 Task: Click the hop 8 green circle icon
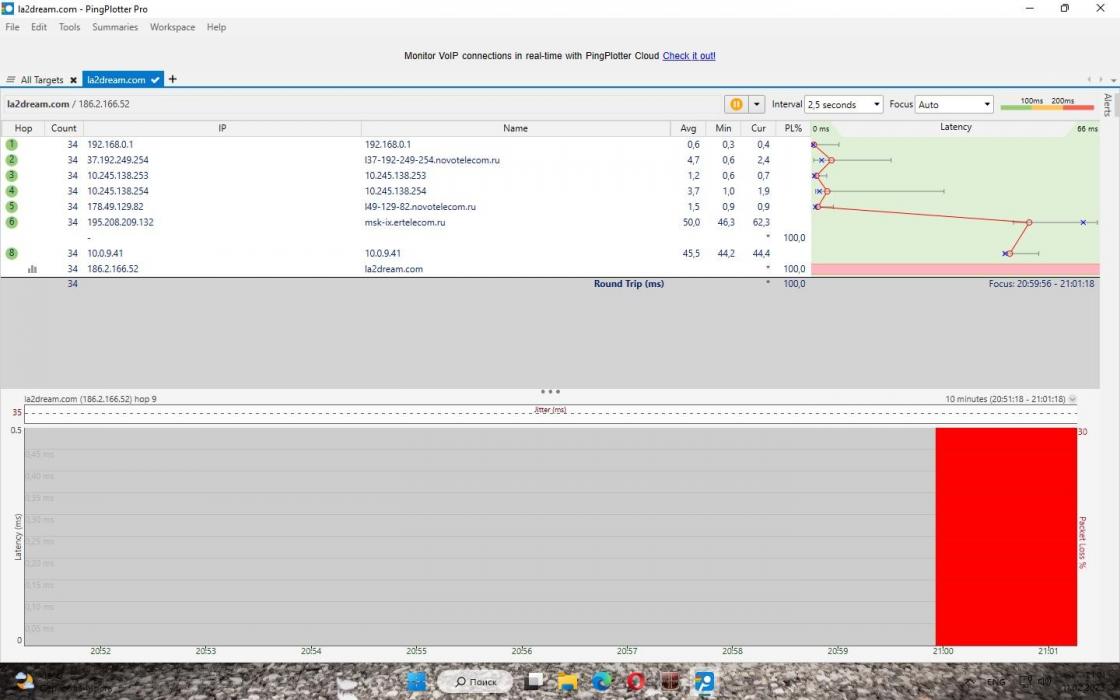[12, 253]
